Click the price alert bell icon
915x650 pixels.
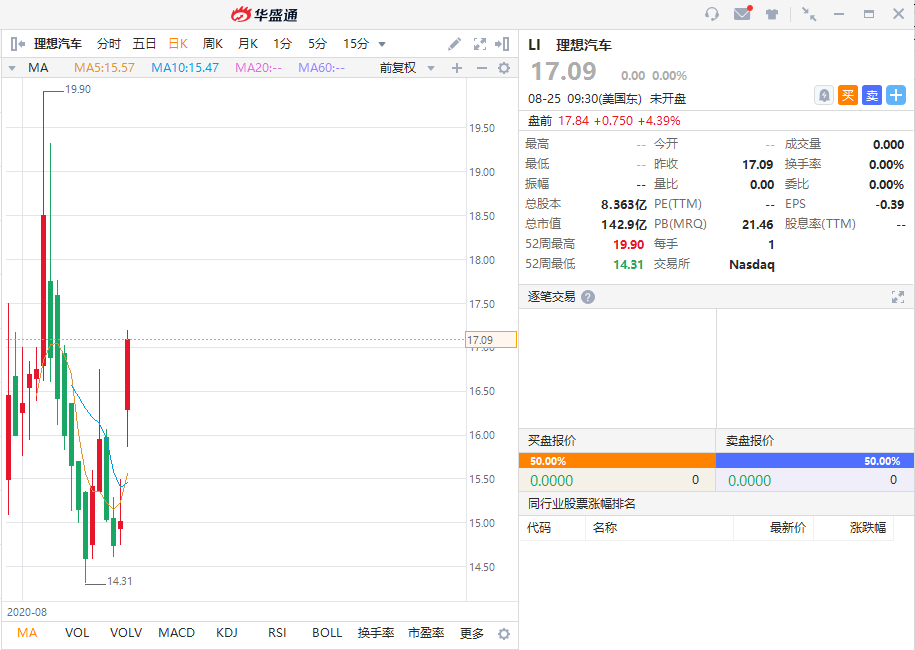tap(823, 95)
